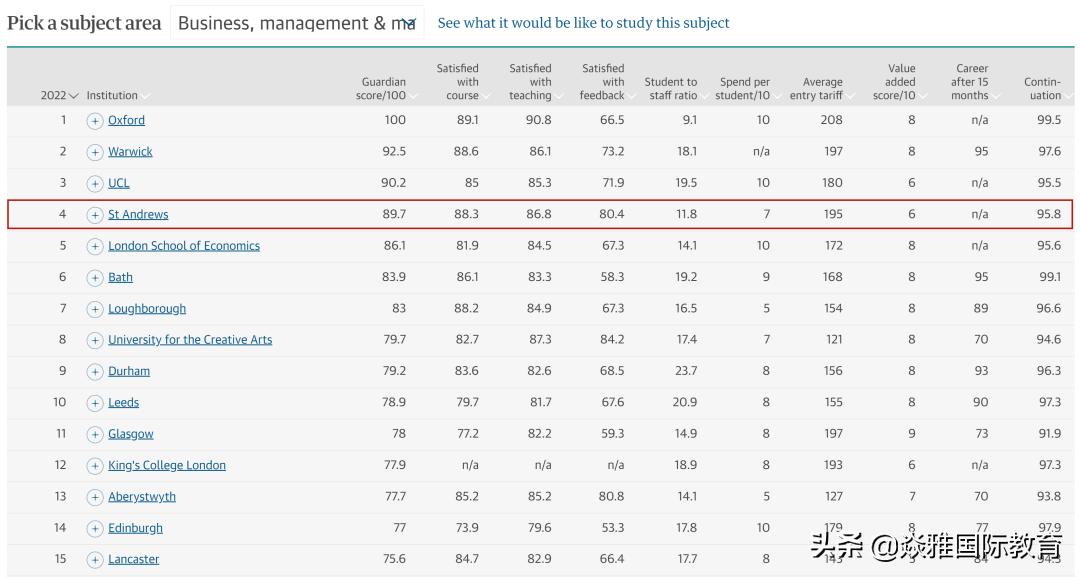Select Aberystwyth's feedback score 80.8
Viewport: 1080px width, 577px height.
[x=612, y=496]
